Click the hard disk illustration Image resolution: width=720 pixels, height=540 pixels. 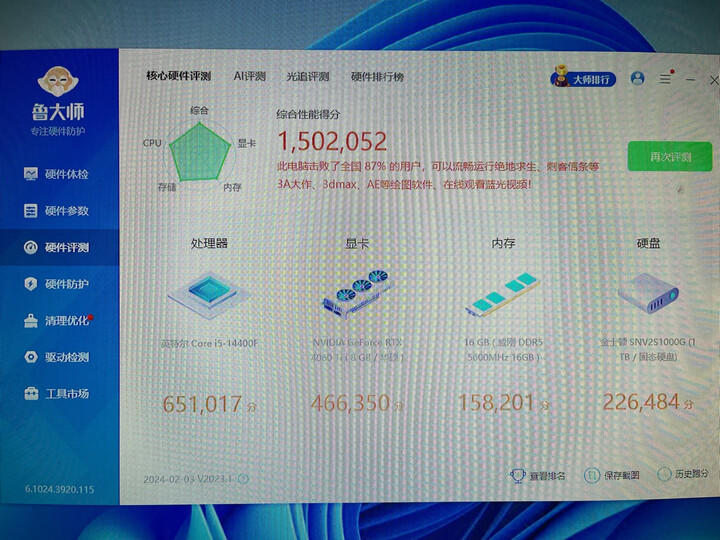[648, 293]
